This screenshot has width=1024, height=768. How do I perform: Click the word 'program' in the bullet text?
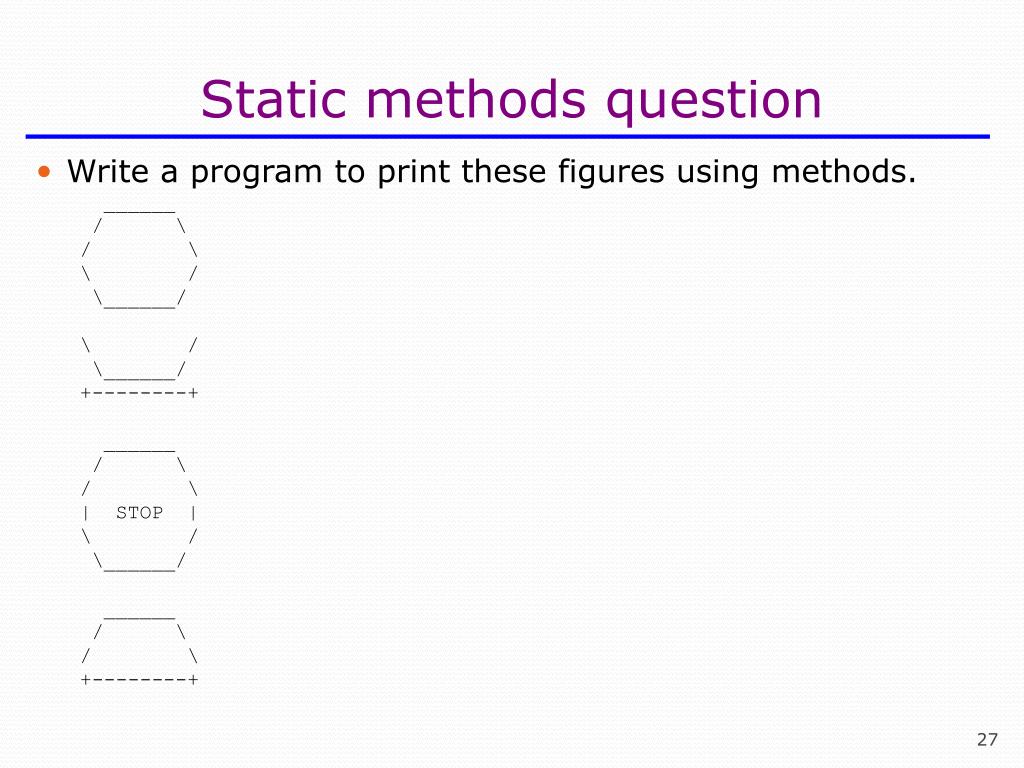256,173
